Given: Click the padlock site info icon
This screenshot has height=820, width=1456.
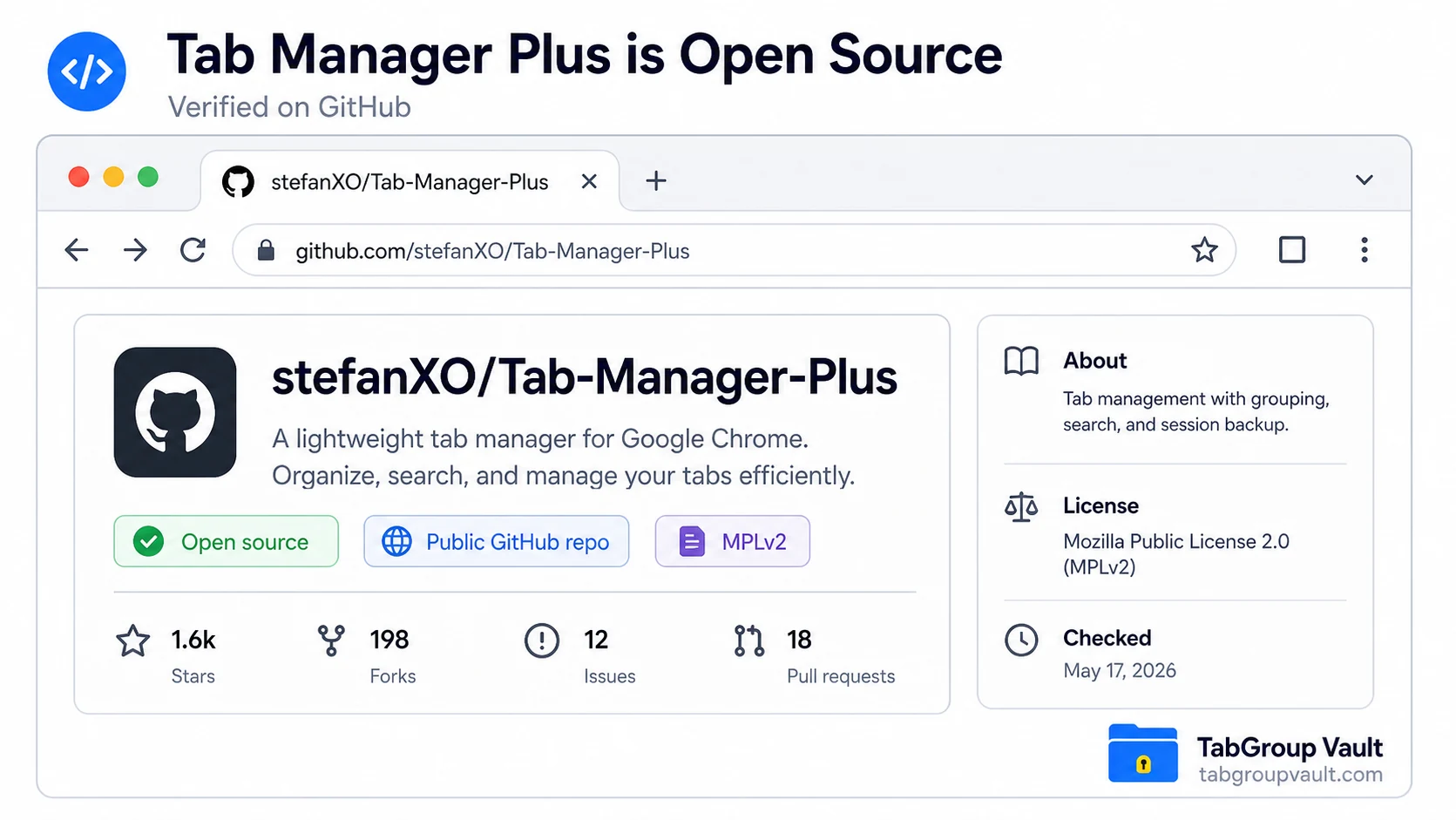Looking at the screenshot, I should click(266, 251).
